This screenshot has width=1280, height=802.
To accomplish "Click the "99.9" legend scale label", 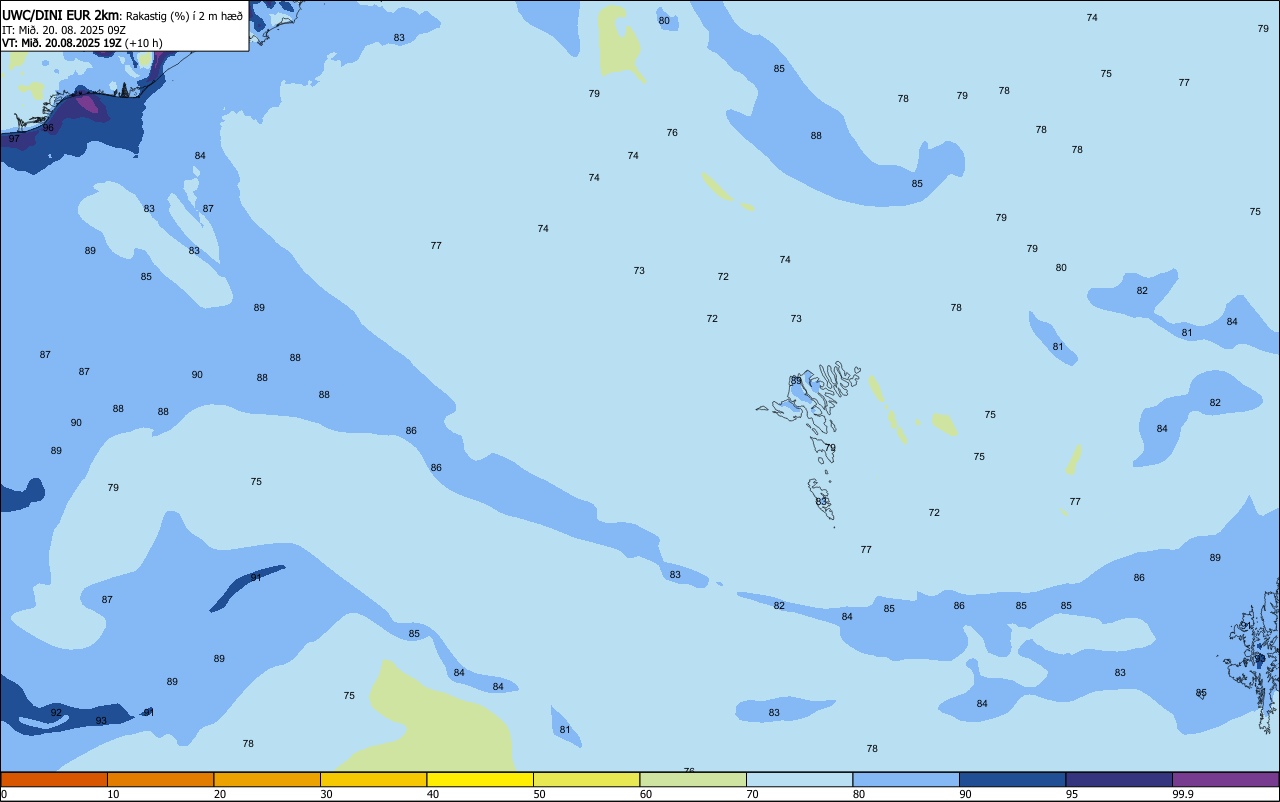I will pyautogui.click(x=1183, y=794).
